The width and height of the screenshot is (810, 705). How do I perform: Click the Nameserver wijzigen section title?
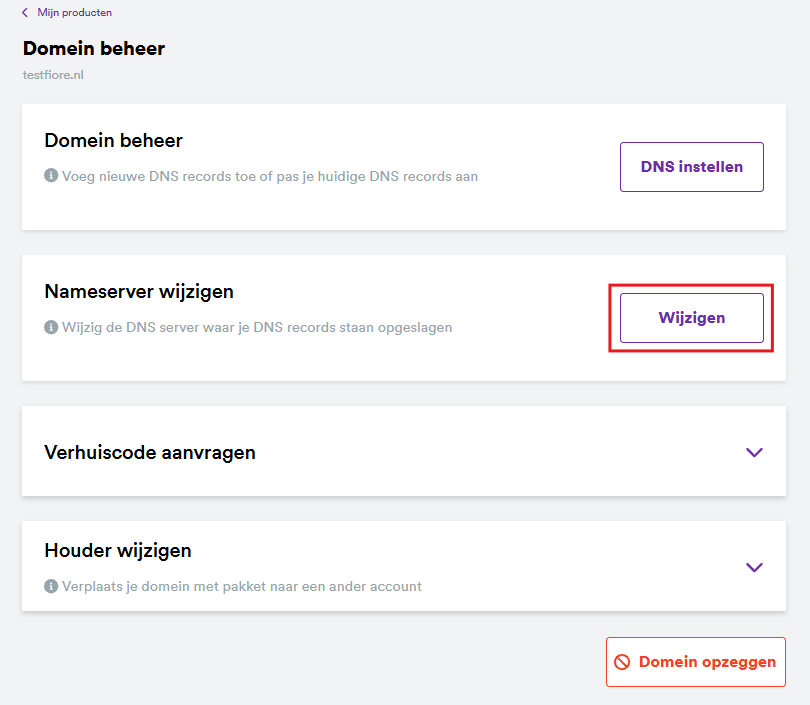(139, 291)
